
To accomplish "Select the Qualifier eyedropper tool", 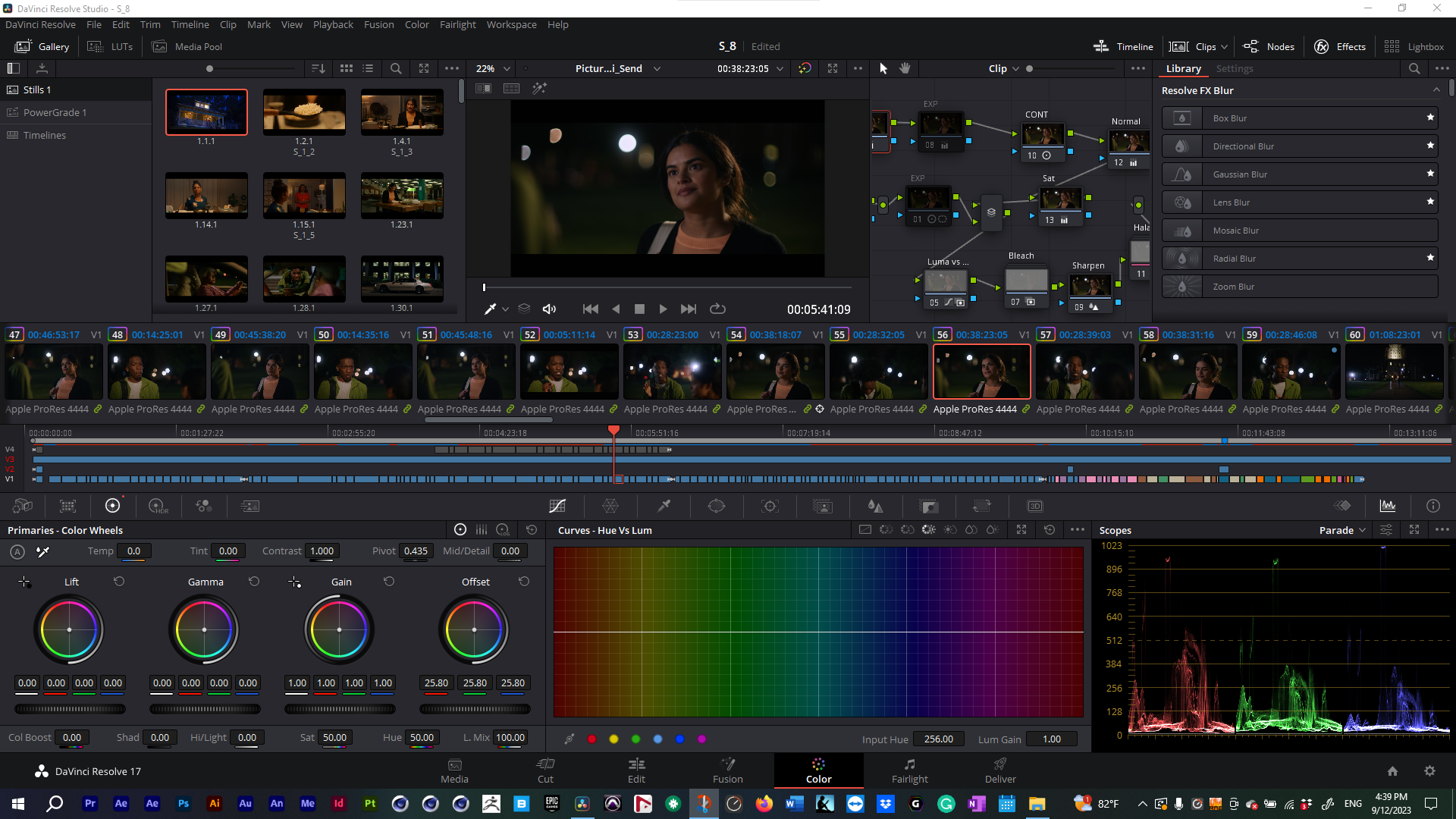I will [x=664, y=506].
